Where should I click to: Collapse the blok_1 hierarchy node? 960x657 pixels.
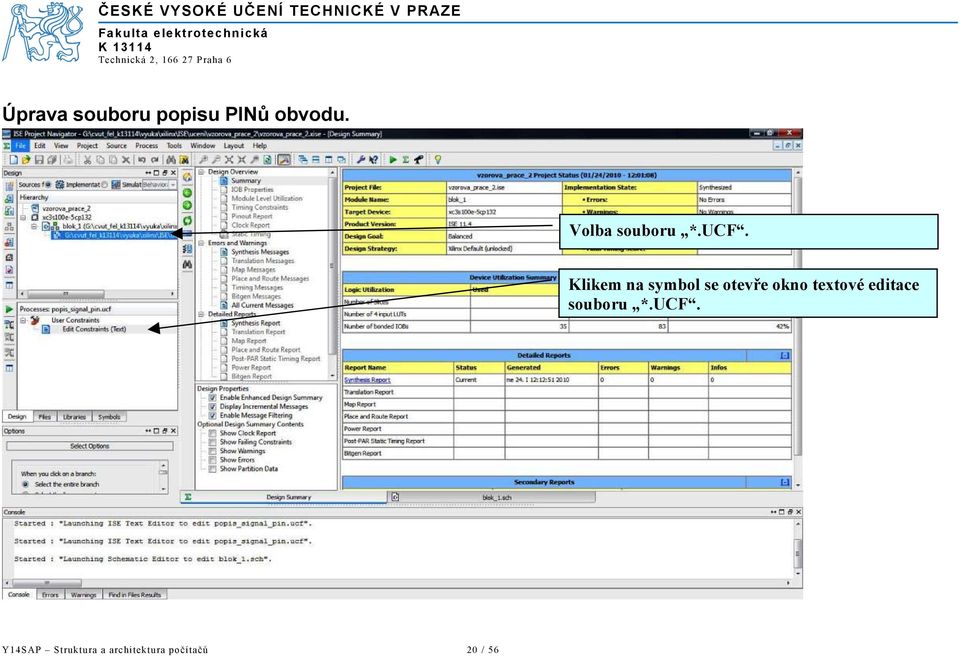point(34,226)
